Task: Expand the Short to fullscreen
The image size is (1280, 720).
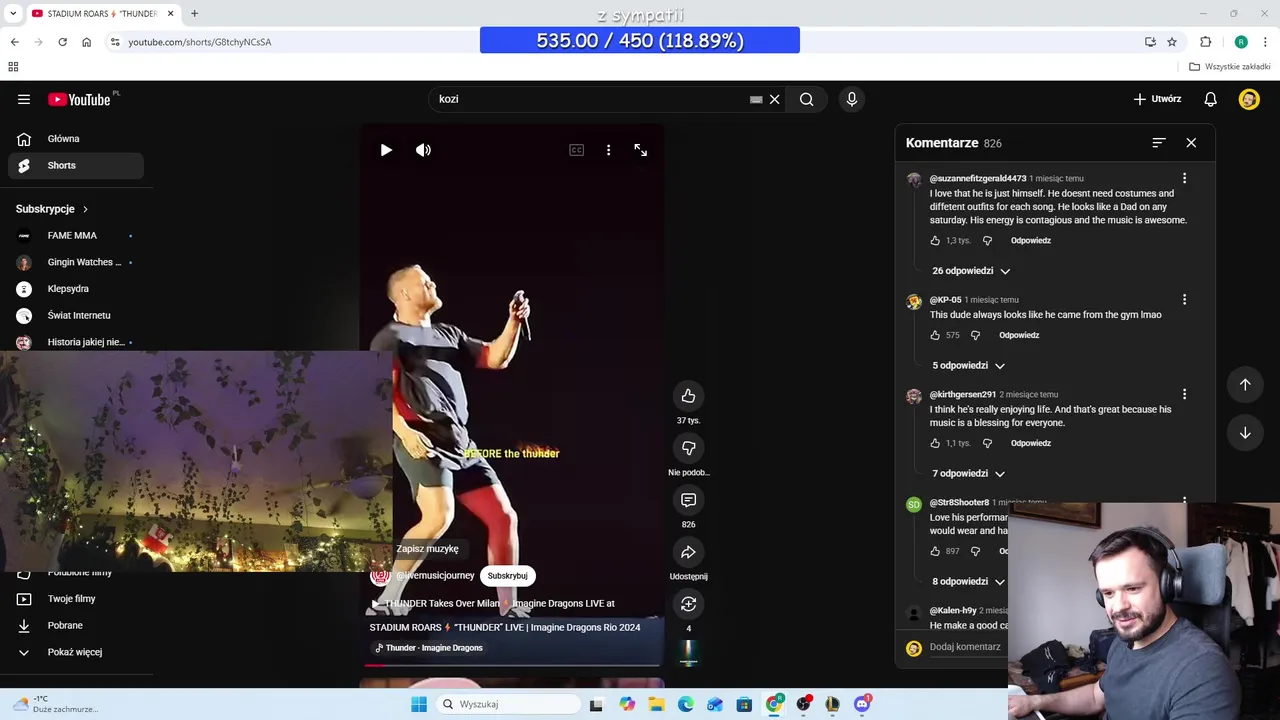Action: click(x=641, y=150)
